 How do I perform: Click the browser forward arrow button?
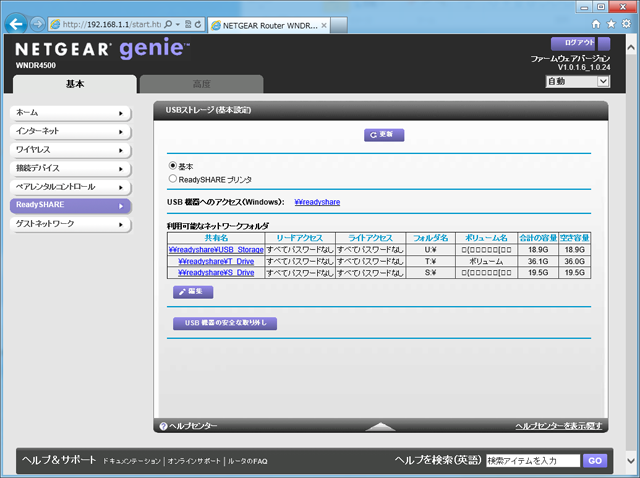pyautogui.click(x=36, y=22)
